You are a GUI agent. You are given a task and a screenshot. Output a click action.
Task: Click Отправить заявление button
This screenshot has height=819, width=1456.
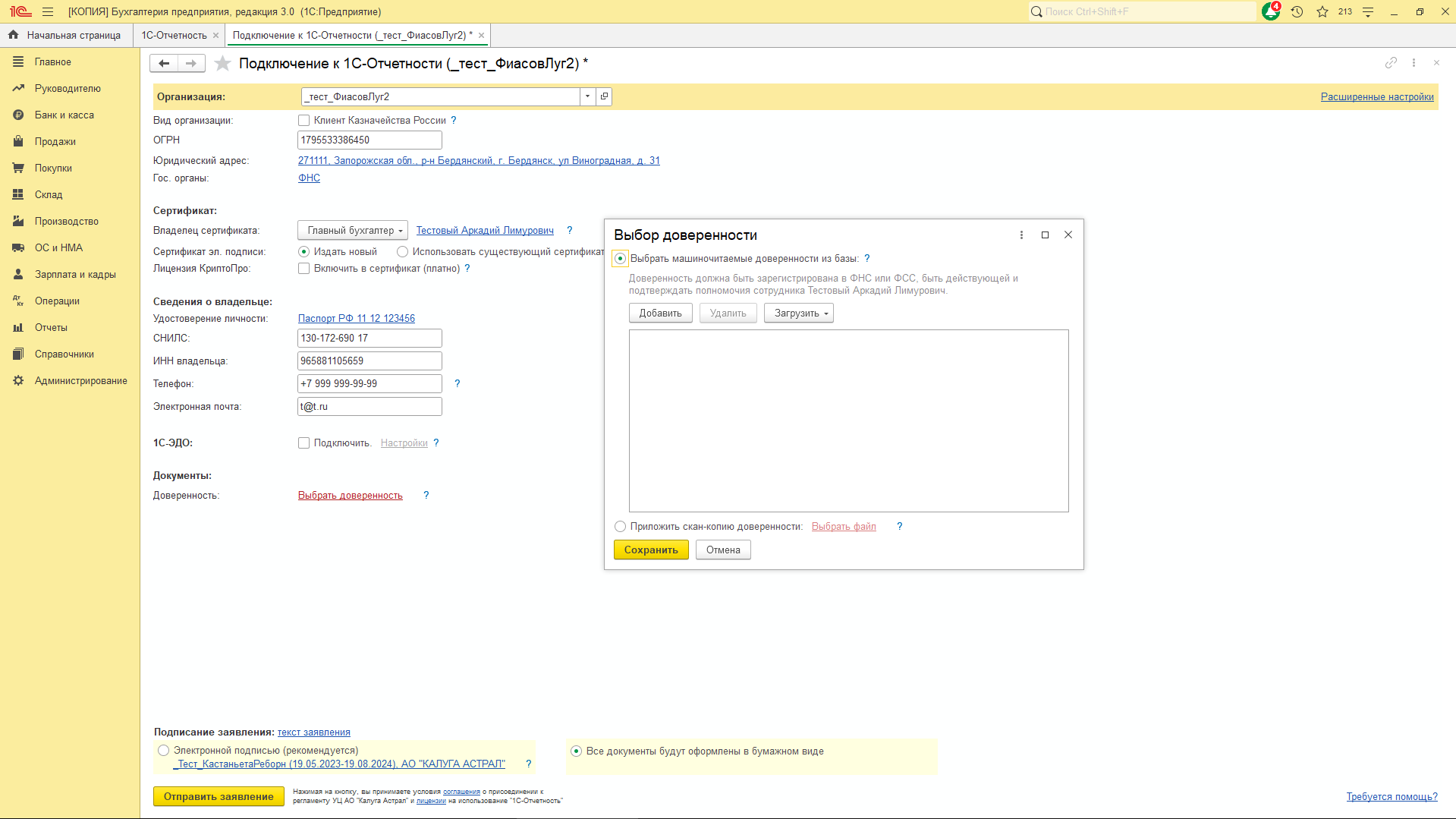[219, 796]
